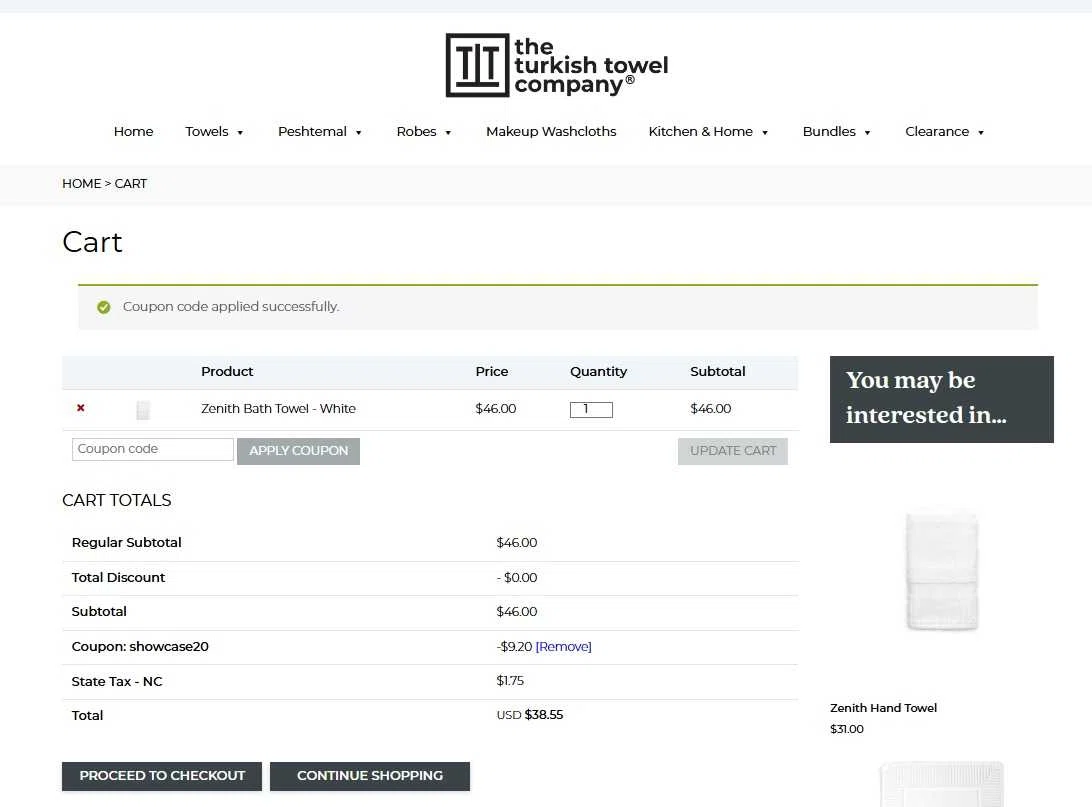The height and width of the screenshot is (807, 1092).
Task: Click the Apply Coupon button
Action: pyautogui.click(x=298, y=451)
